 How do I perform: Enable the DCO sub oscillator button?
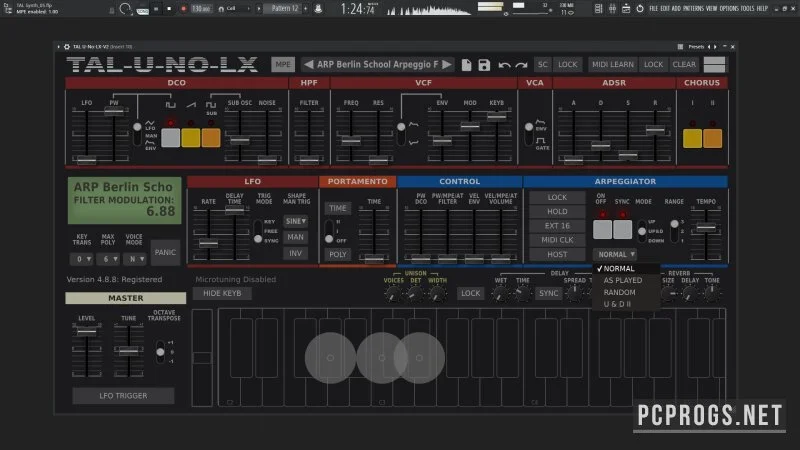(211, 138)
